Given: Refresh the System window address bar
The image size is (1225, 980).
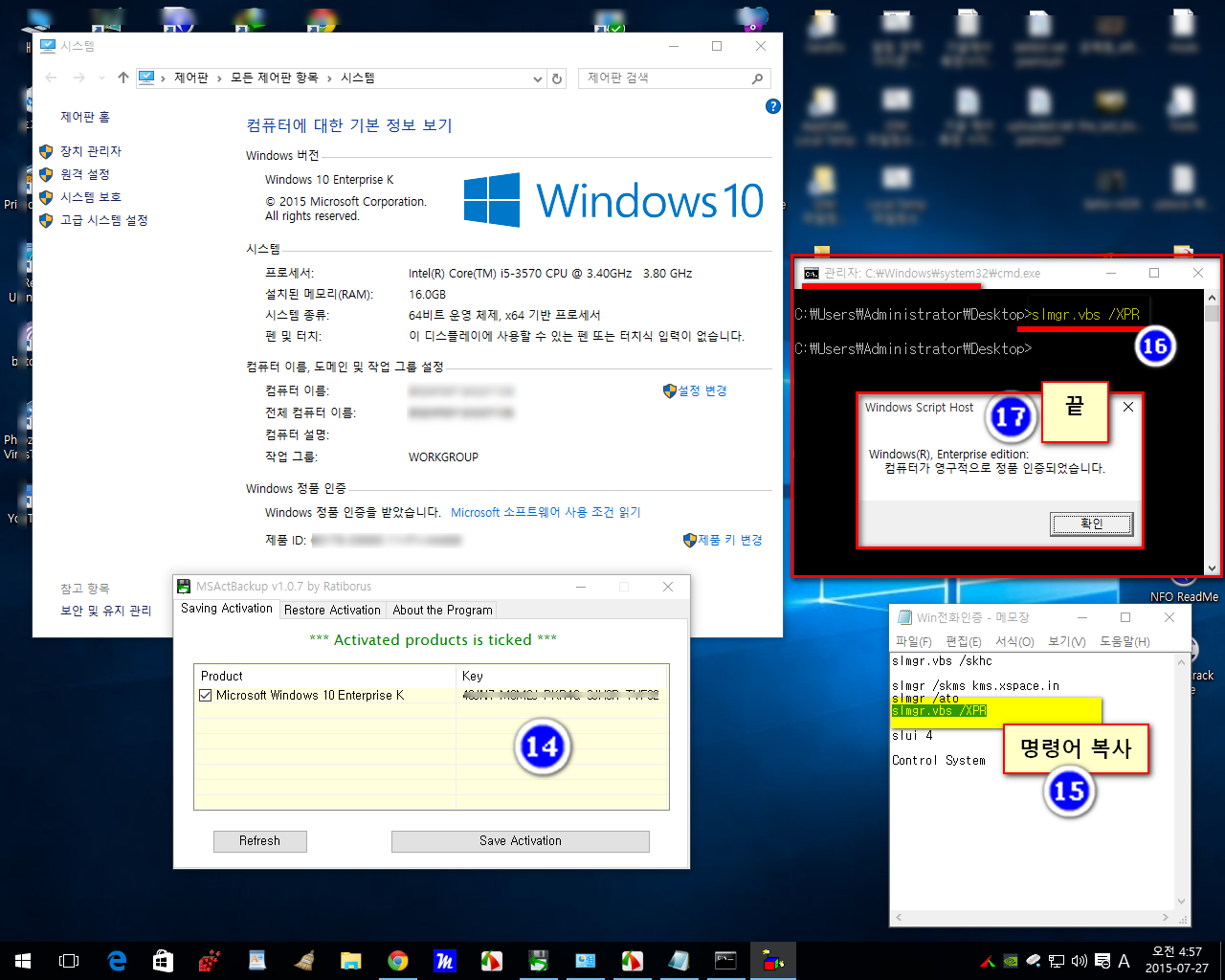Looking at the screenshot, I should [x=557, y=78].
